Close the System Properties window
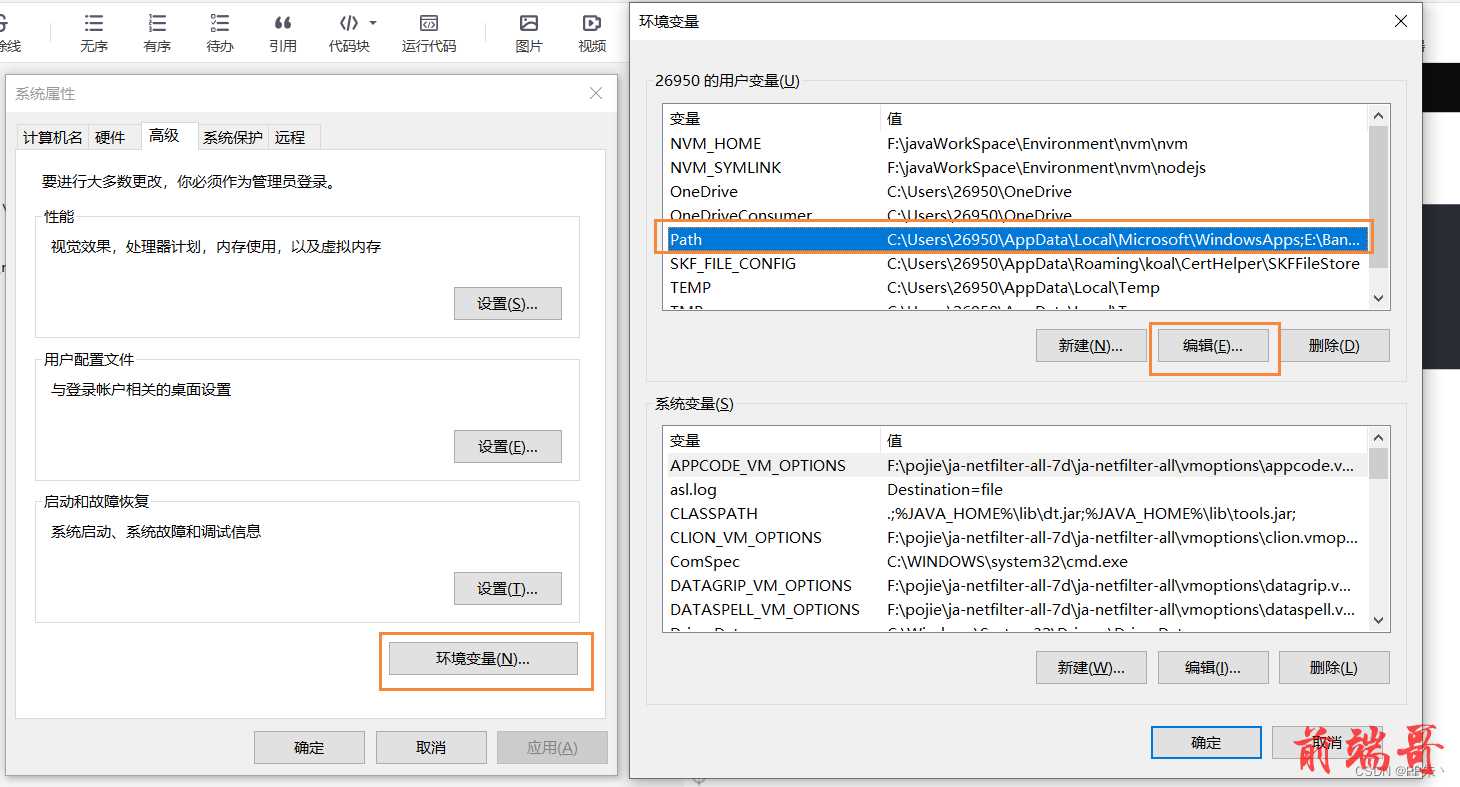1460x787 pixels. point(596,93)
